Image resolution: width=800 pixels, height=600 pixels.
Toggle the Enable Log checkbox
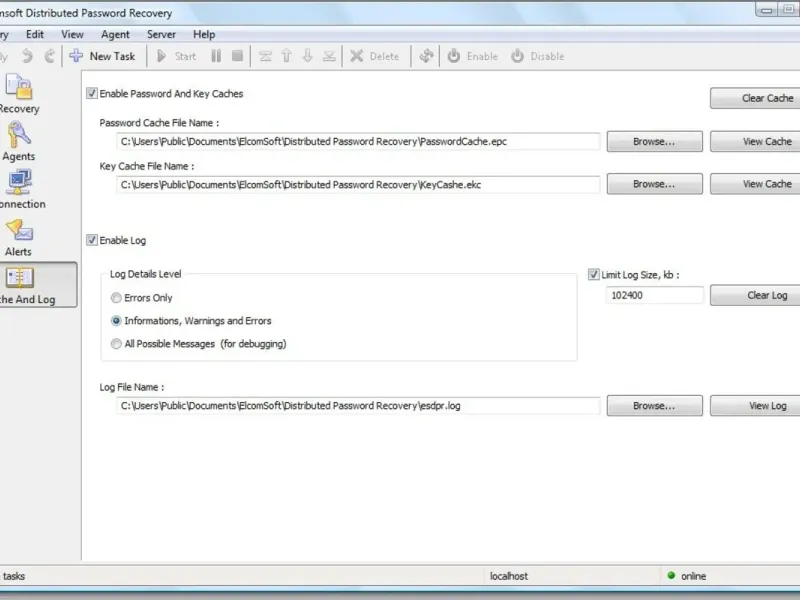tap(92, 240)
